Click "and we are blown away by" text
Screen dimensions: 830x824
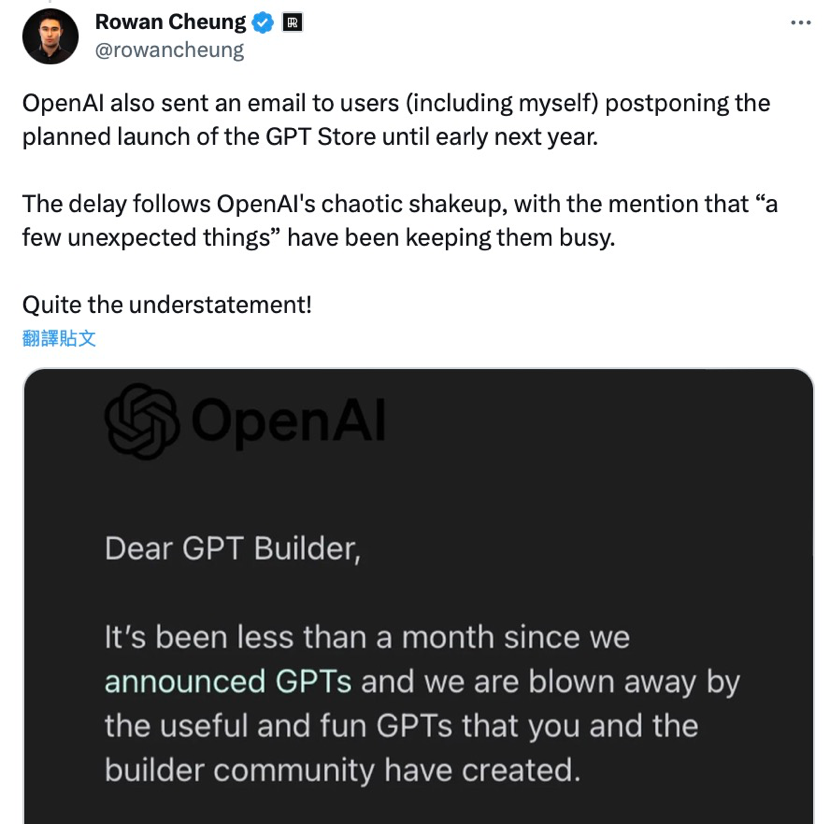point(550,682)
